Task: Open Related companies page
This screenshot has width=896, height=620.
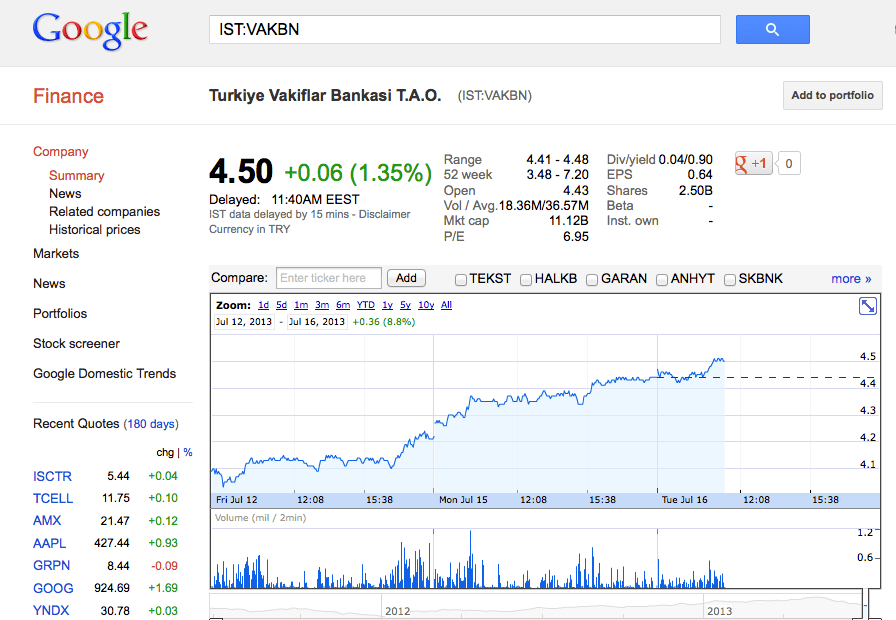Action: pyautogui.click(x=105, y=211)
